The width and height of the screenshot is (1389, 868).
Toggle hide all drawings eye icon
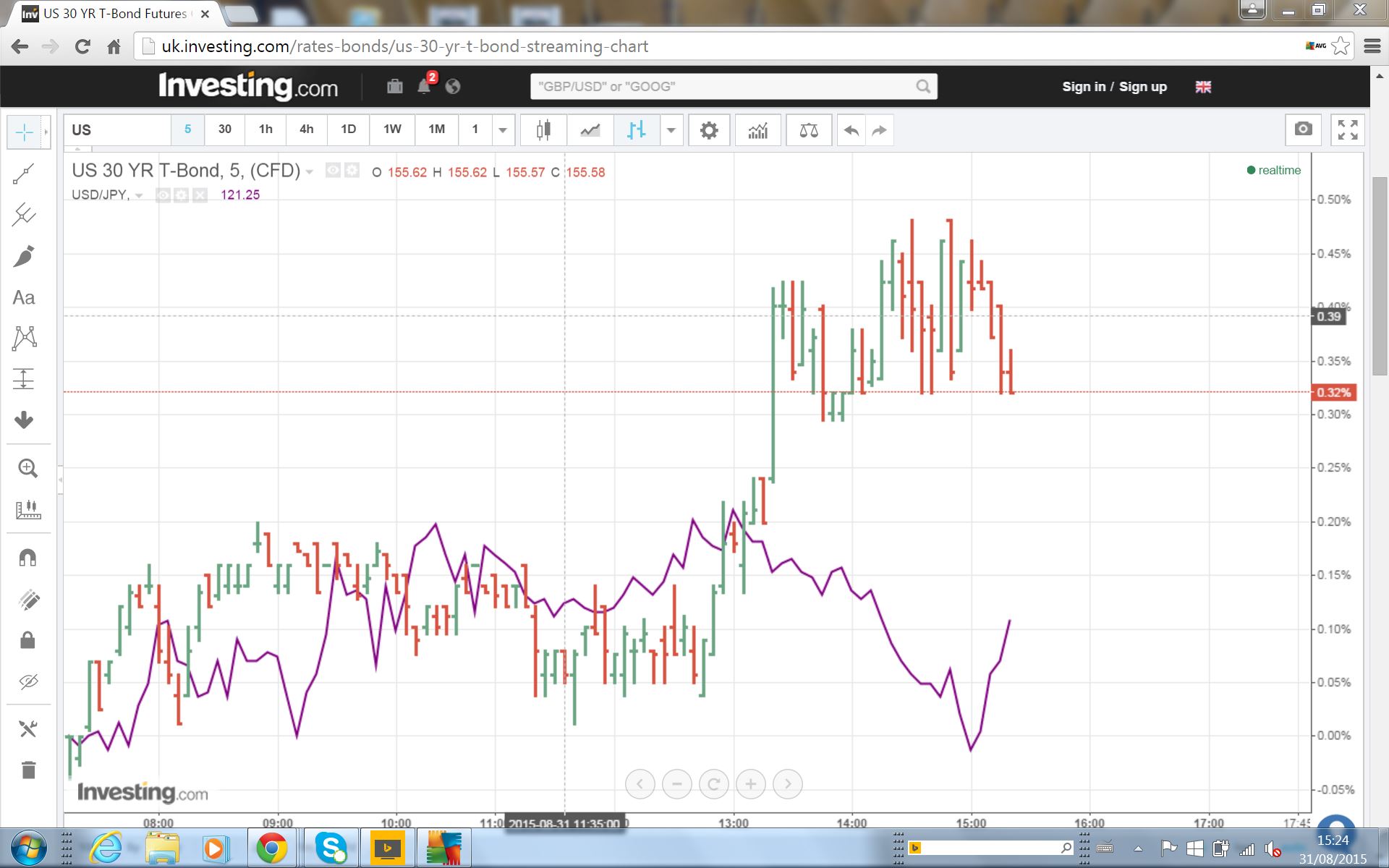(27, 681)
